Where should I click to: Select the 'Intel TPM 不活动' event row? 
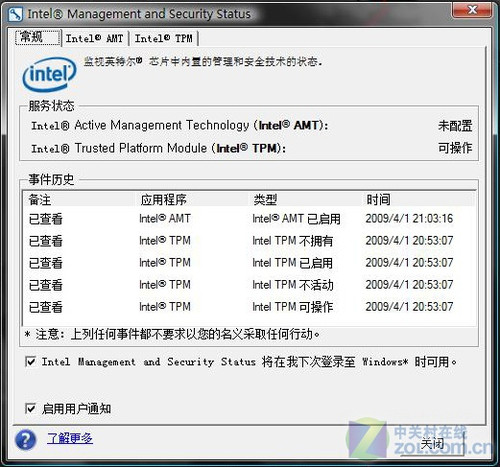(249, 285)
